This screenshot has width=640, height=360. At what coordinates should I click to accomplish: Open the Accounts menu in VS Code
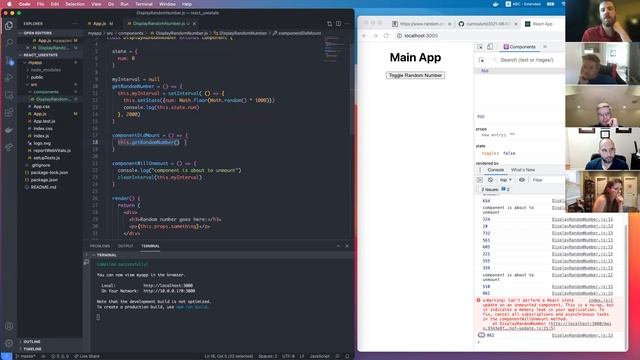(x=9, y=326)
